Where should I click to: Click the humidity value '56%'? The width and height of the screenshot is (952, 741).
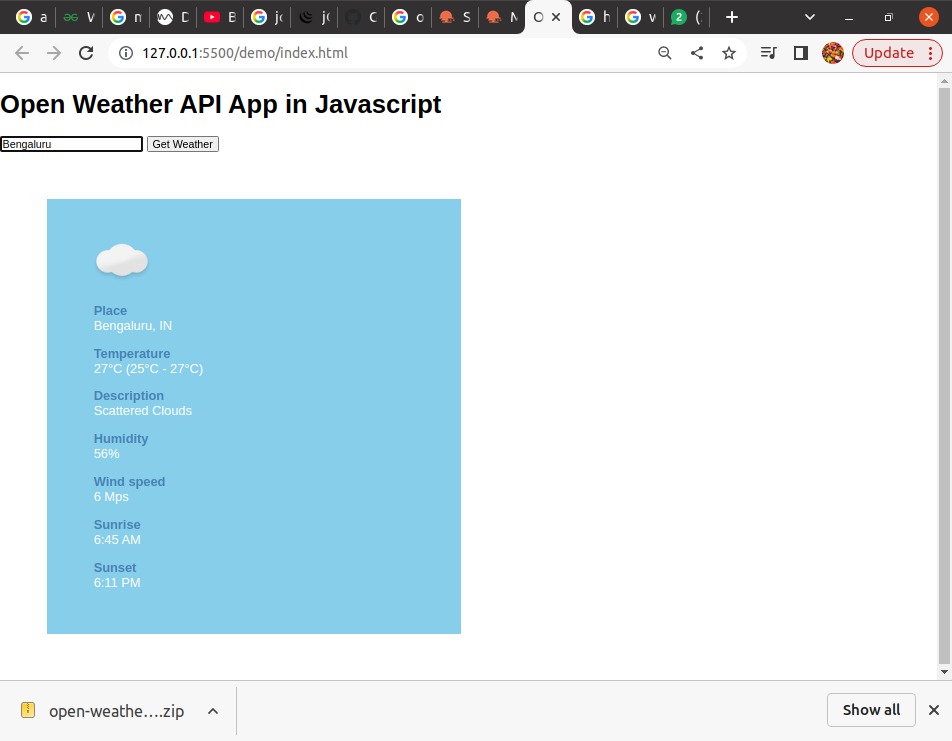[106, 454]
